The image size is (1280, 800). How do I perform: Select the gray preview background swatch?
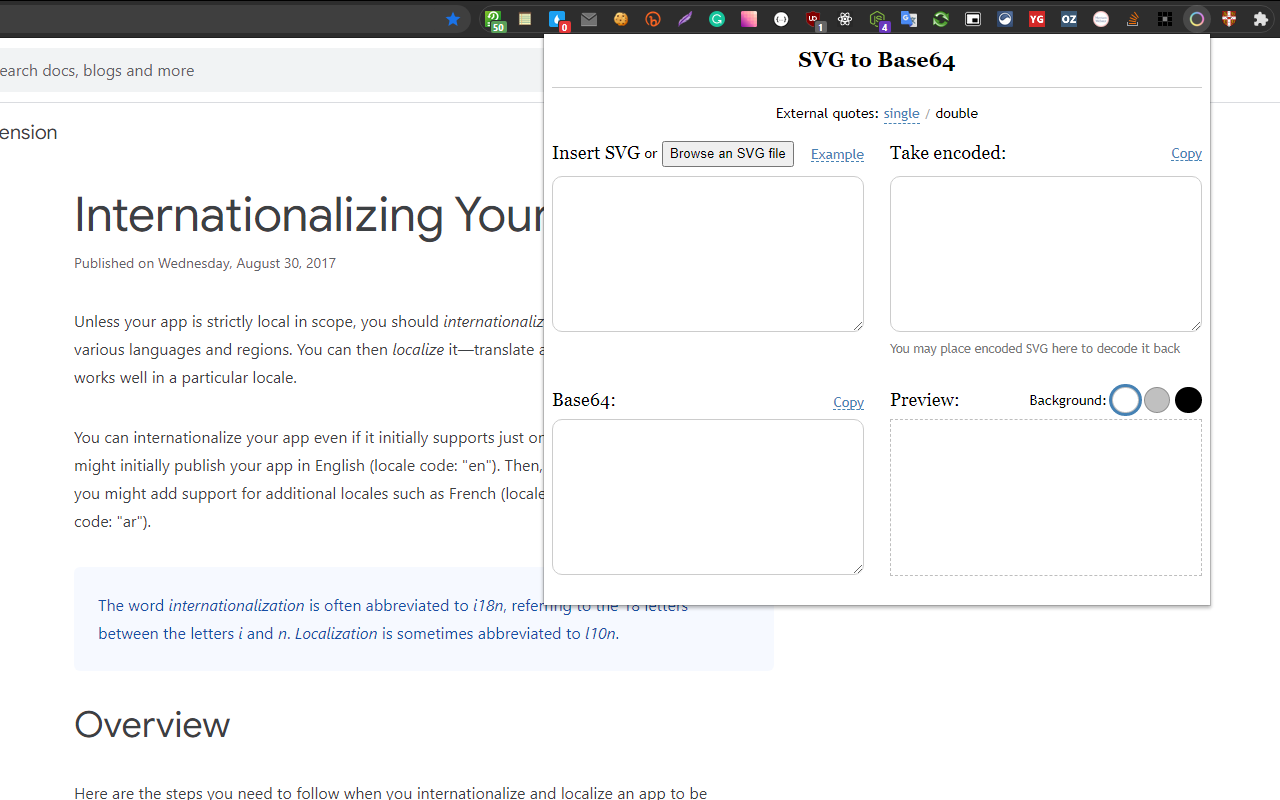pos(1157,400)
